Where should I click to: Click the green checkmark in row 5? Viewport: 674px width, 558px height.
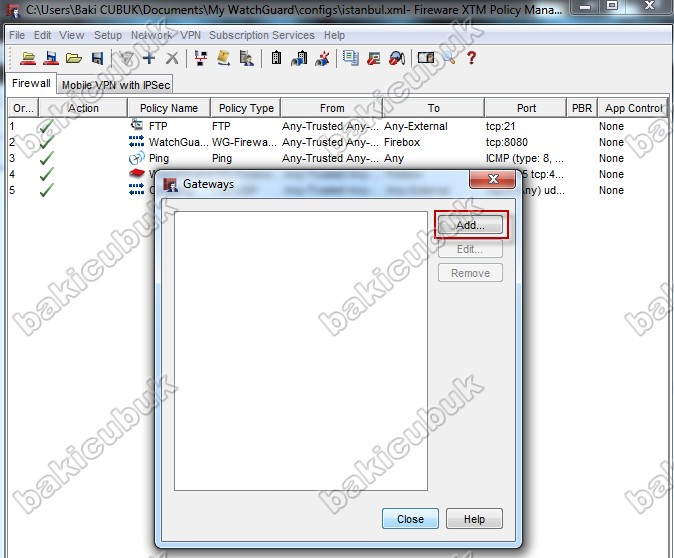point(46,190)
